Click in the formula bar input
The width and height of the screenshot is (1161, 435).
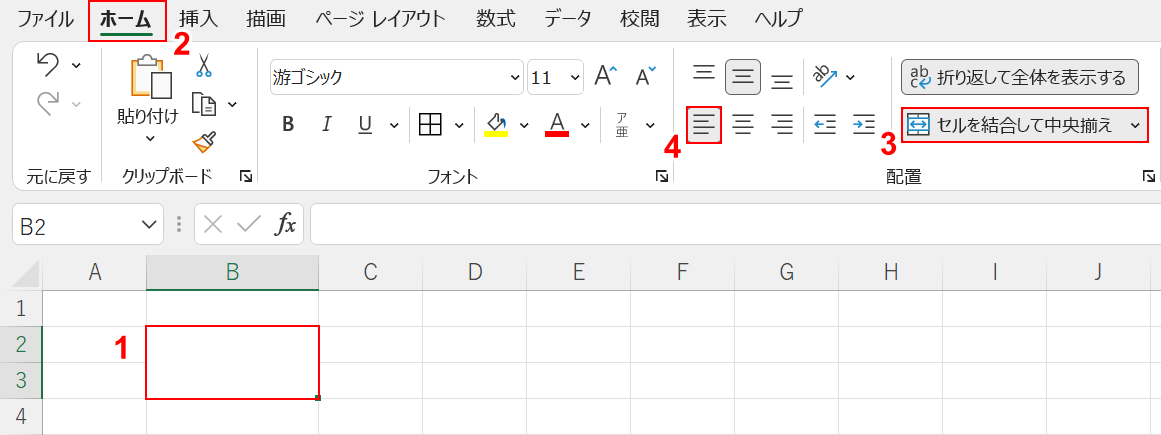click(x=735, y=225)
